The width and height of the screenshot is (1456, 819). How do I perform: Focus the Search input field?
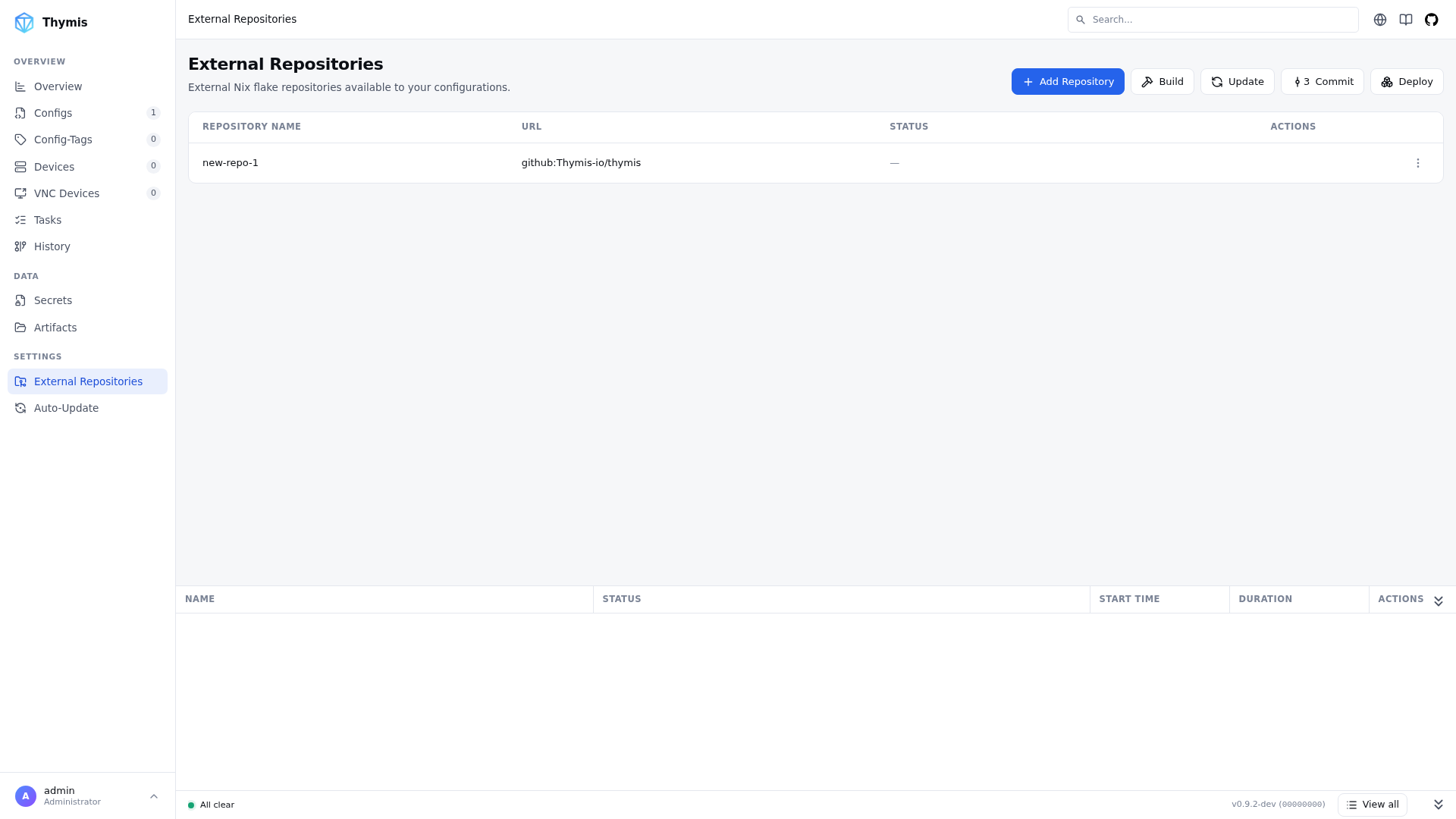point(1213,20)
